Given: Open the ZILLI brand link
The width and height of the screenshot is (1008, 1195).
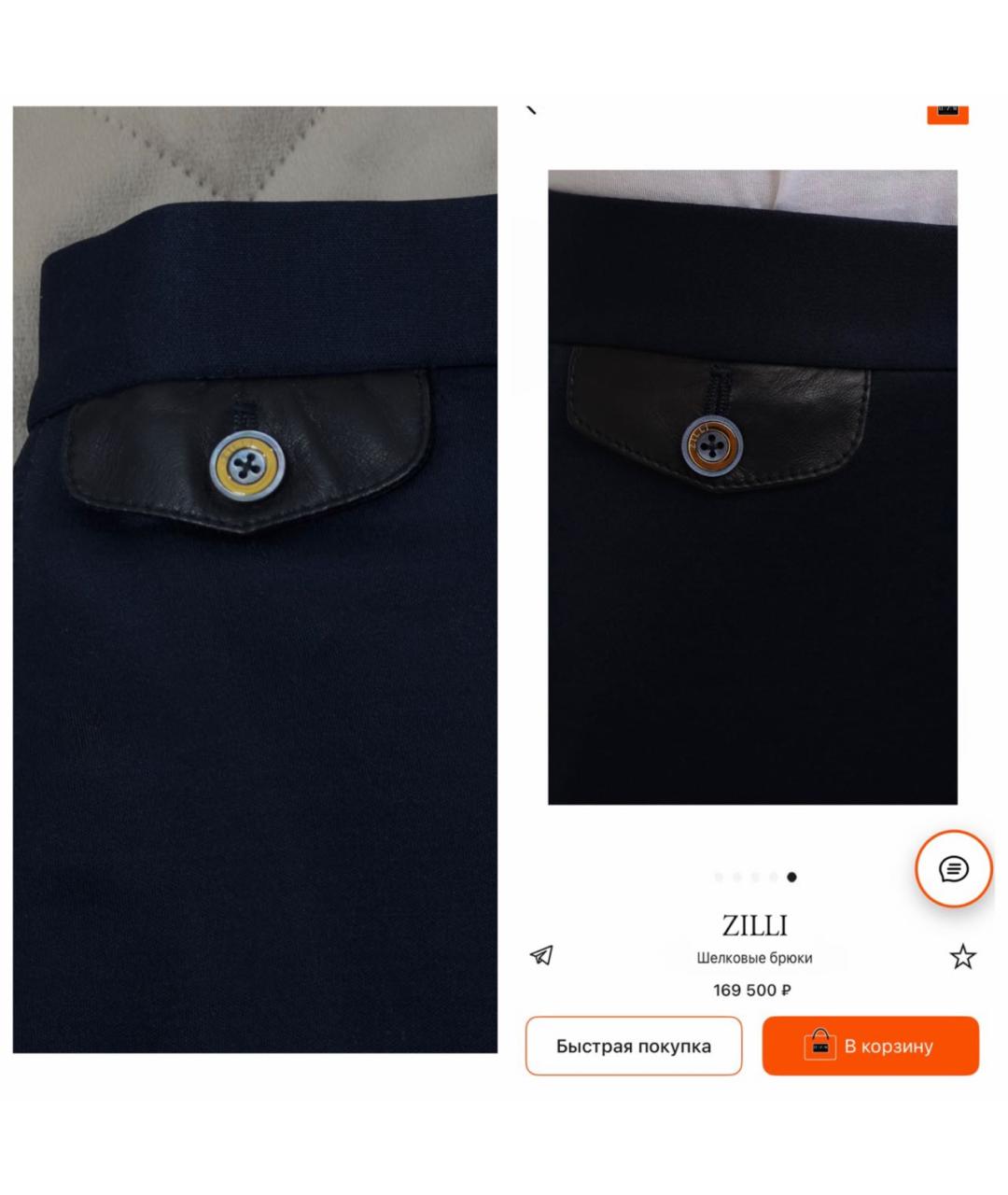Looking at the screenshot, I should (754, 925).
